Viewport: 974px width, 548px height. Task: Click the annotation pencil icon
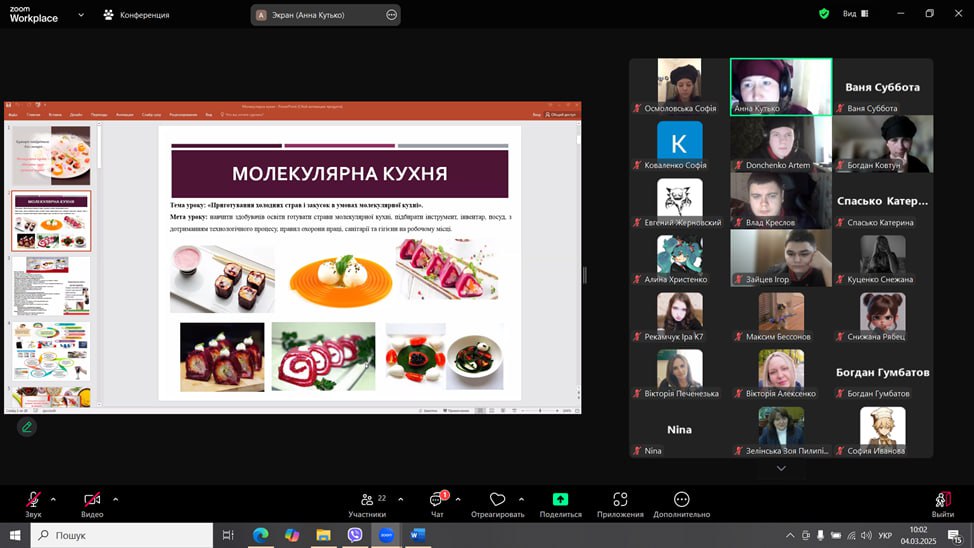click(27, 427)
